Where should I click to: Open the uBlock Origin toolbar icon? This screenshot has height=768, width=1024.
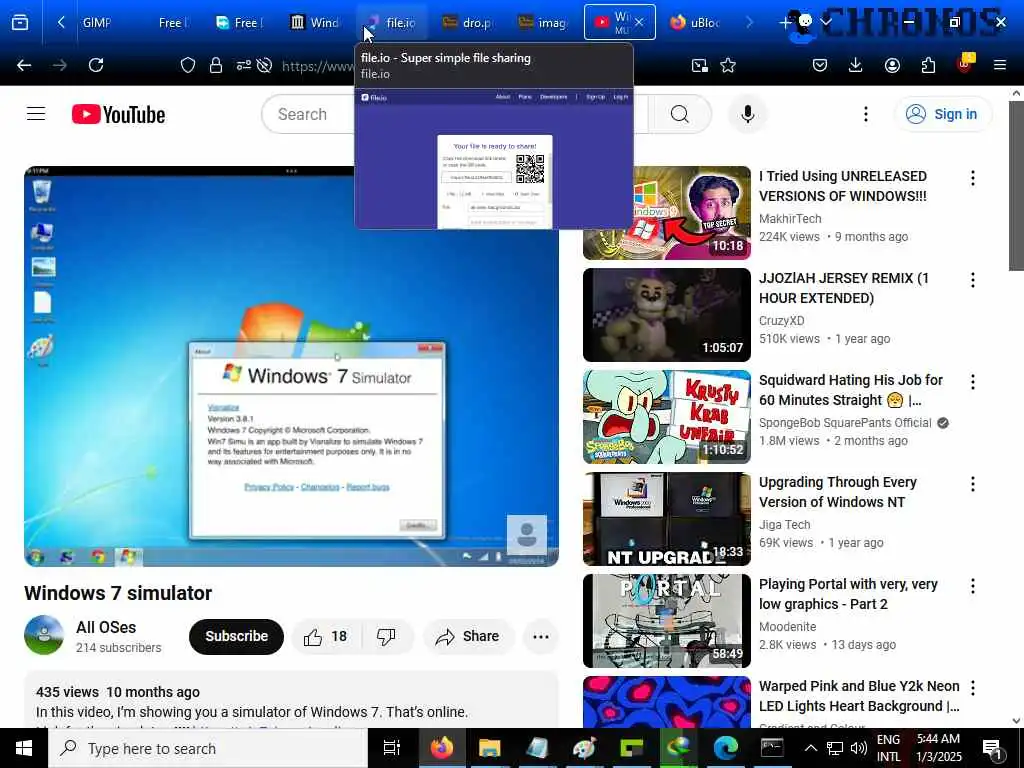965,64
